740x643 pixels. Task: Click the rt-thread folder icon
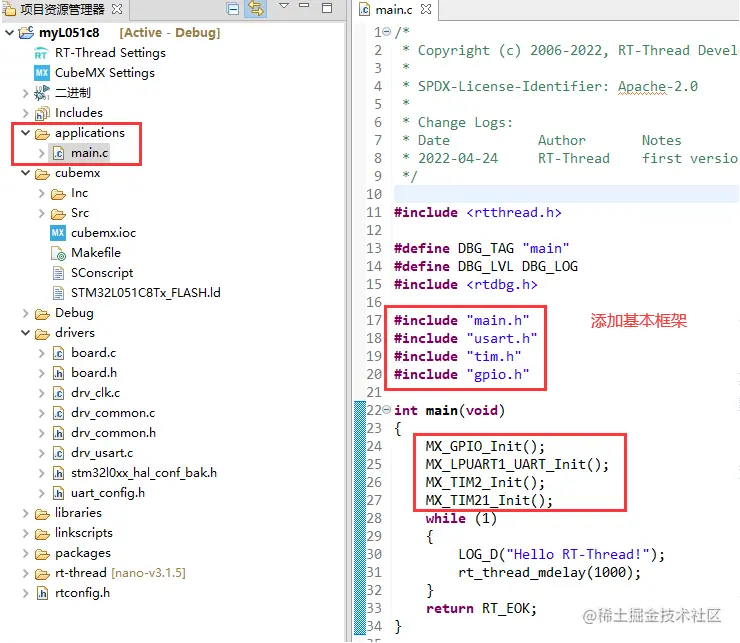[42, 574]
